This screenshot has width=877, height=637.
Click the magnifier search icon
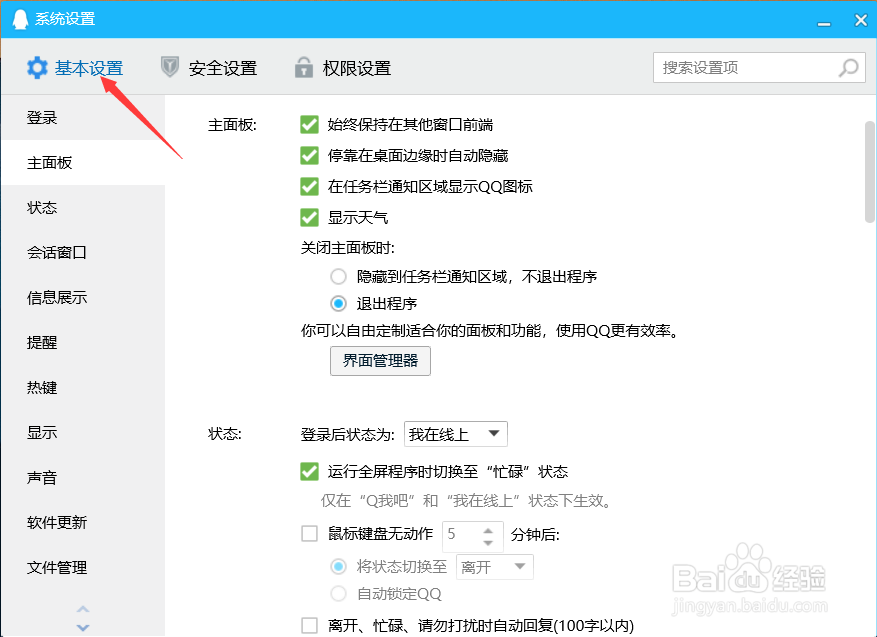pos(848,68)
